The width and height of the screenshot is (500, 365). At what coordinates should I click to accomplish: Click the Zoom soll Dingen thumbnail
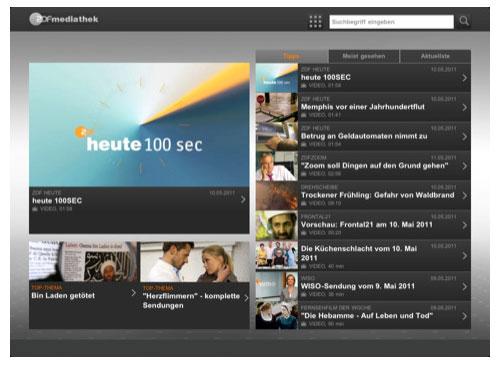tap(277, 166)
